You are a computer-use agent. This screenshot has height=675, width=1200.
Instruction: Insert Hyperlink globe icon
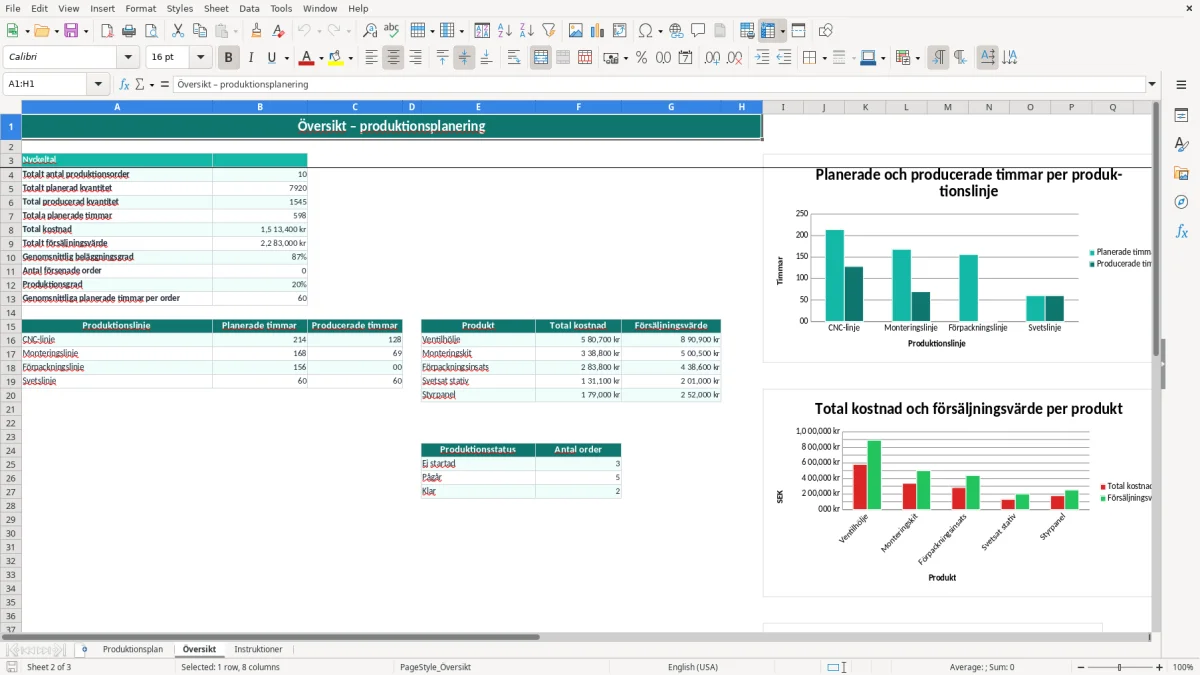click(x=676, y=31)
